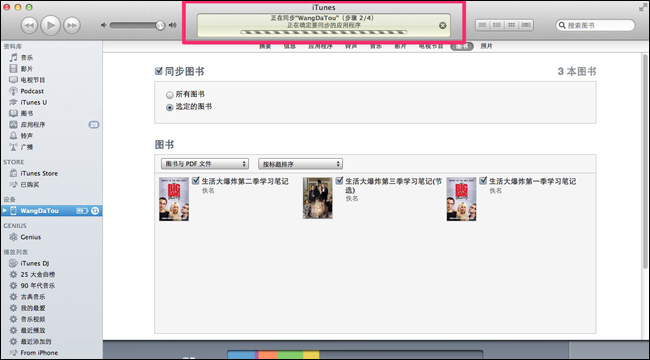Switch to the 音乐 music tab

click(376, 46)
